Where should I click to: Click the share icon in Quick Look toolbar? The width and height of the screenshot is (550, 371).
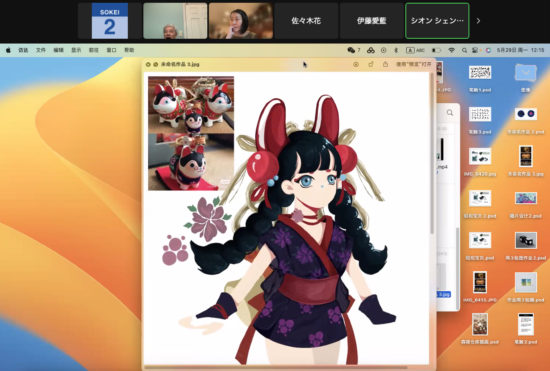pyautogui.click(x=385, y=65)
